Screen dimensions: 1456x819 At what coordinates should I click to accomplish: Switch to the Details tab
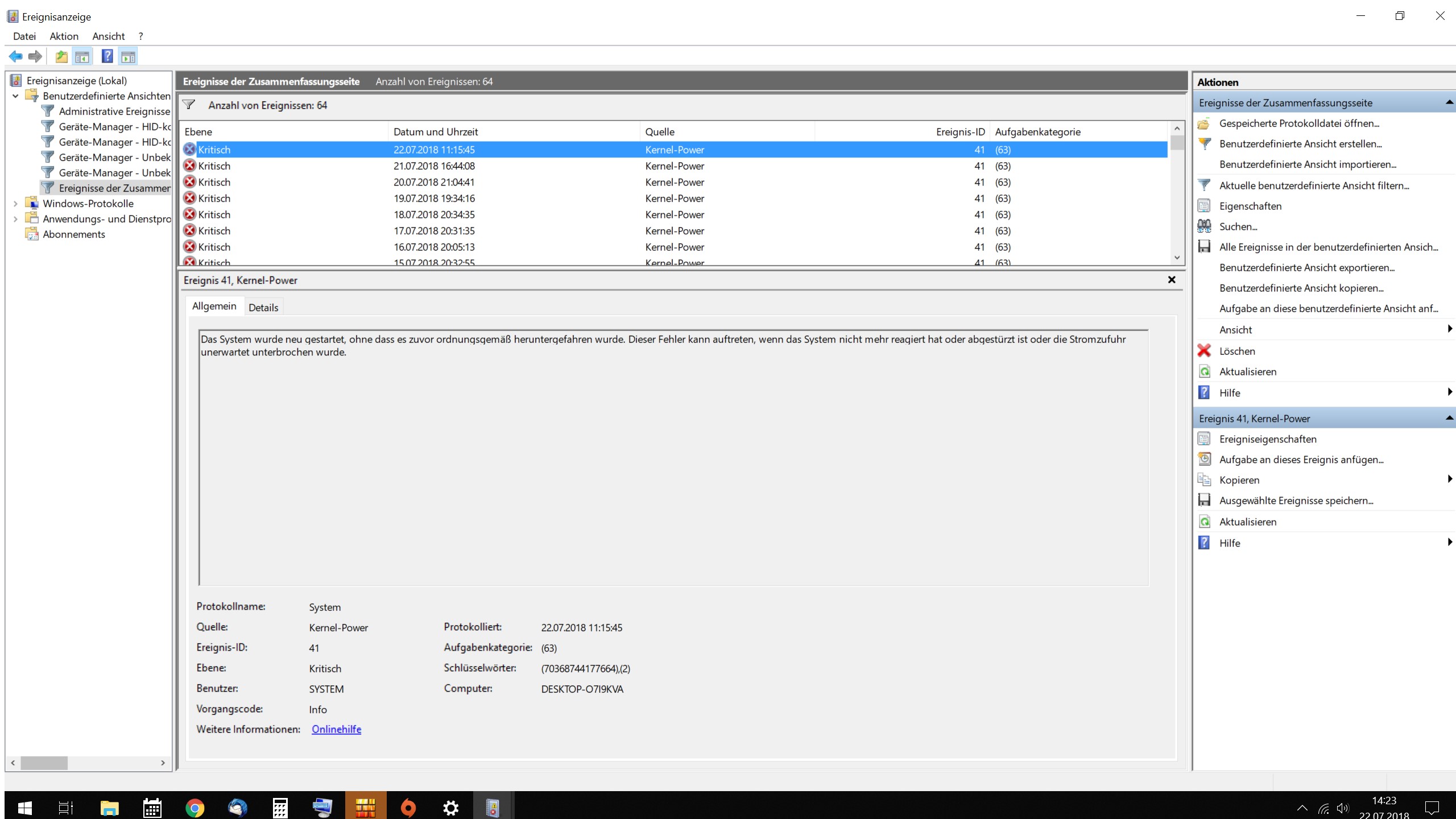263,308
